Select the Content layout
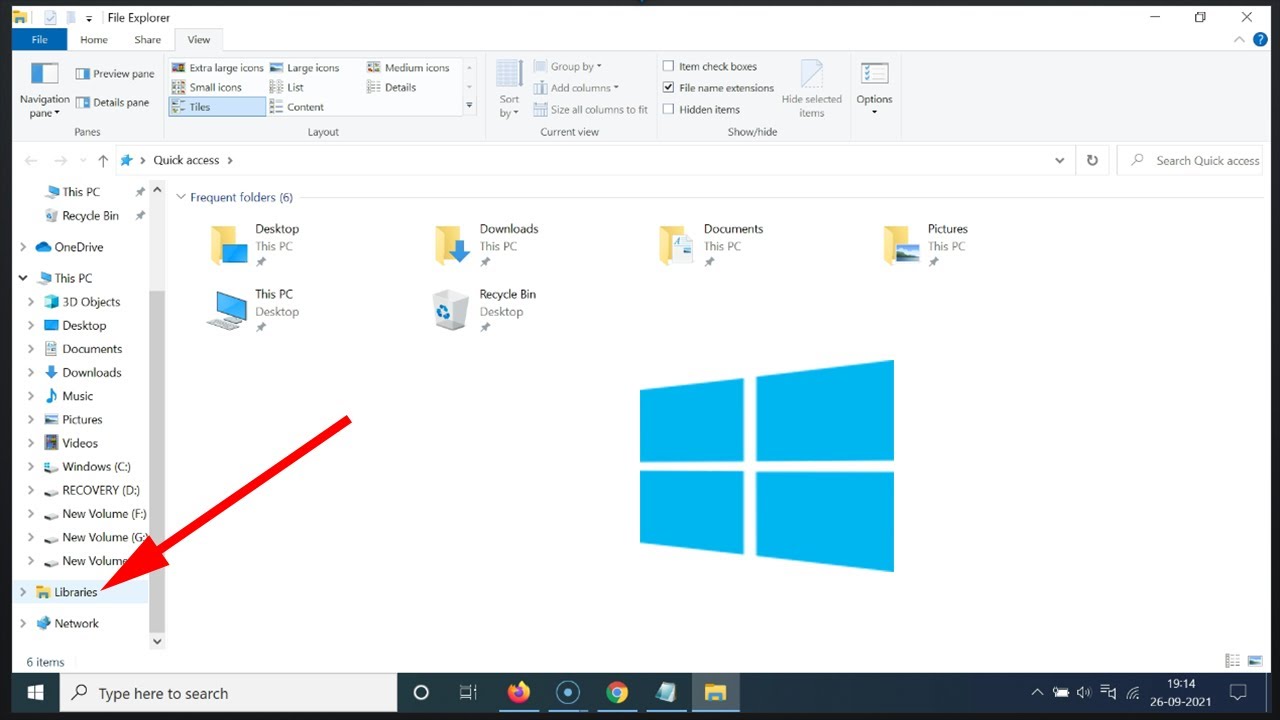This screenshot has height=720, width=1280. tap(297, 107)
